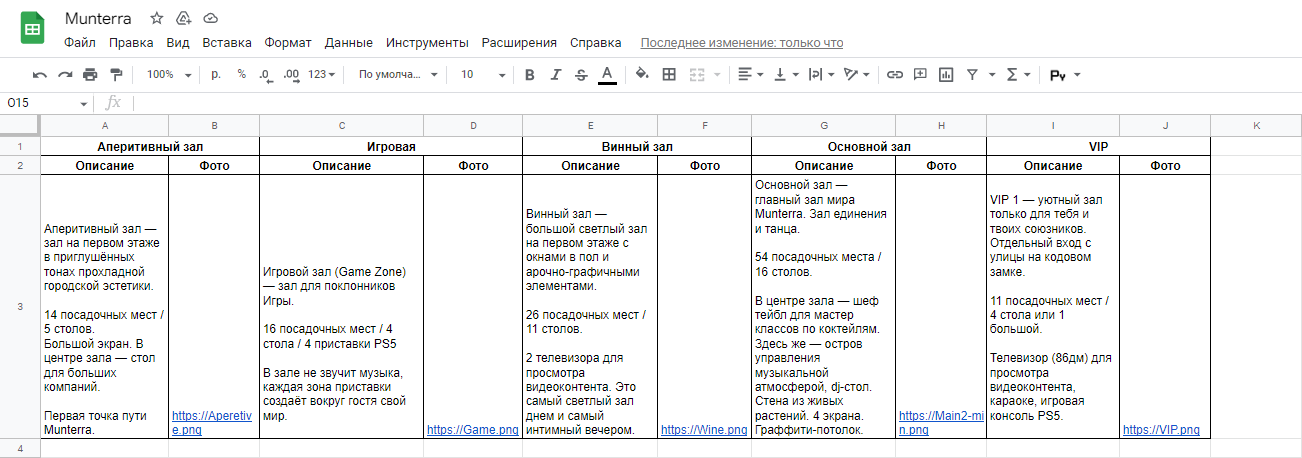Toggle bold formatting
Image resolution: width=1302 pixels, height=458 pixels.
click(530, 74)
